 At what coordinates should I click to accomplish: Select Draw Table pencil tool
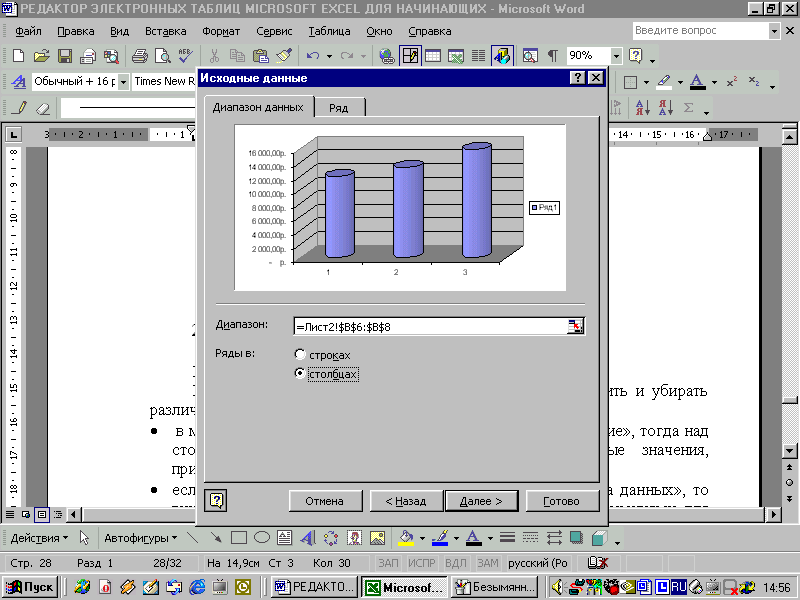[20, 108]
